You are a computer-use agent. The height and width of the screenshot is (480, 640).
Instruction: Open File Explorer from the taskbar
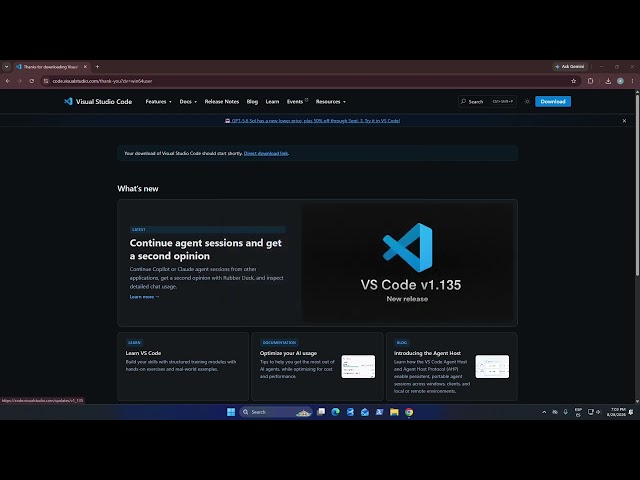pyautogui.click(x=394, y=412)
